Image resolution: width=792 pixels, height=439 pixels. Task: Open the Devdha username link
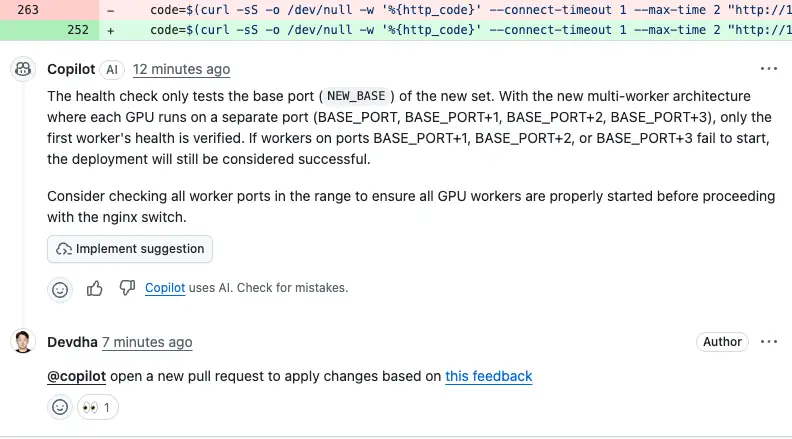tap(73, 342)
